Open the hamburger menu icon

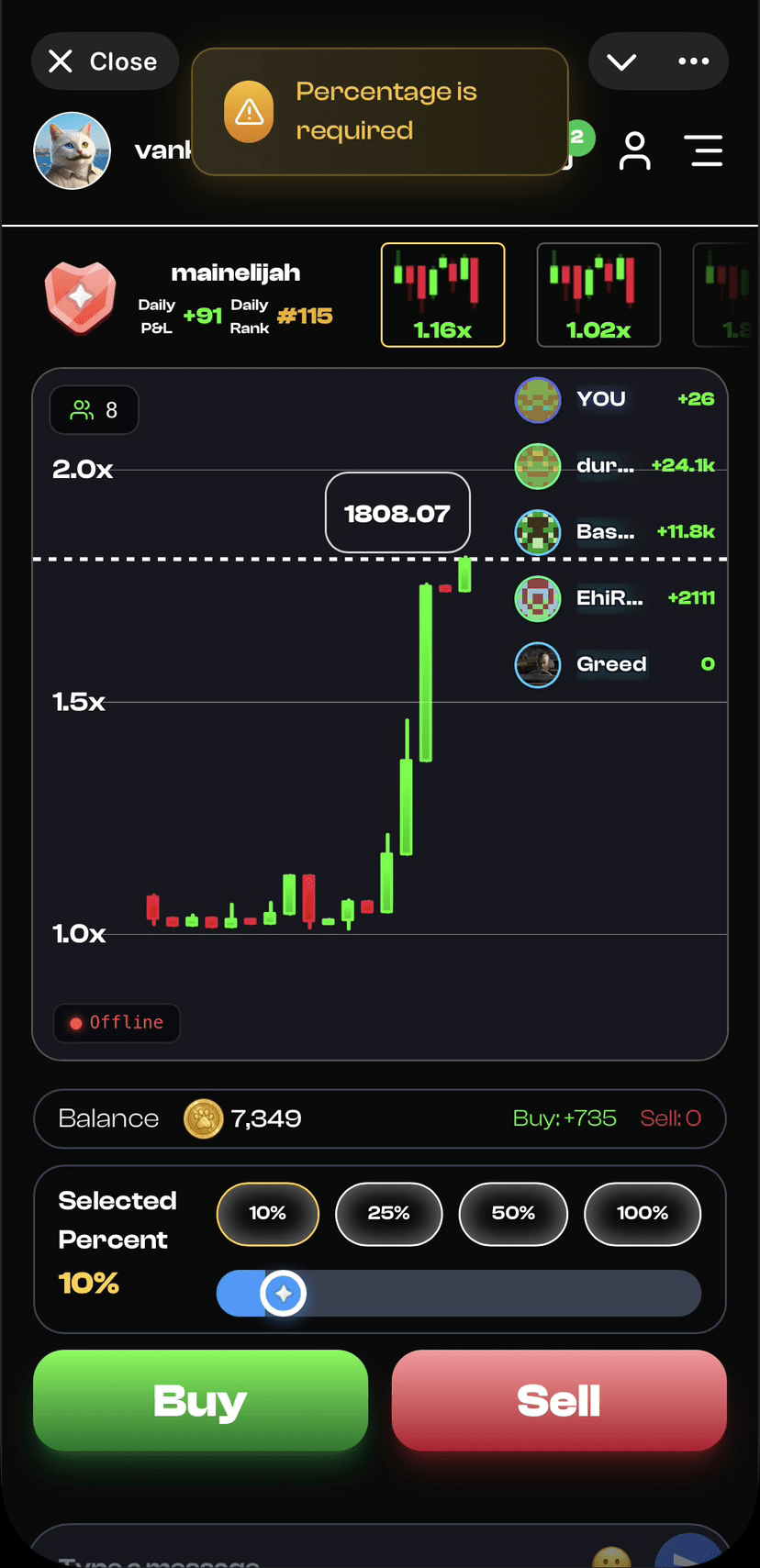tap(706, 151)
